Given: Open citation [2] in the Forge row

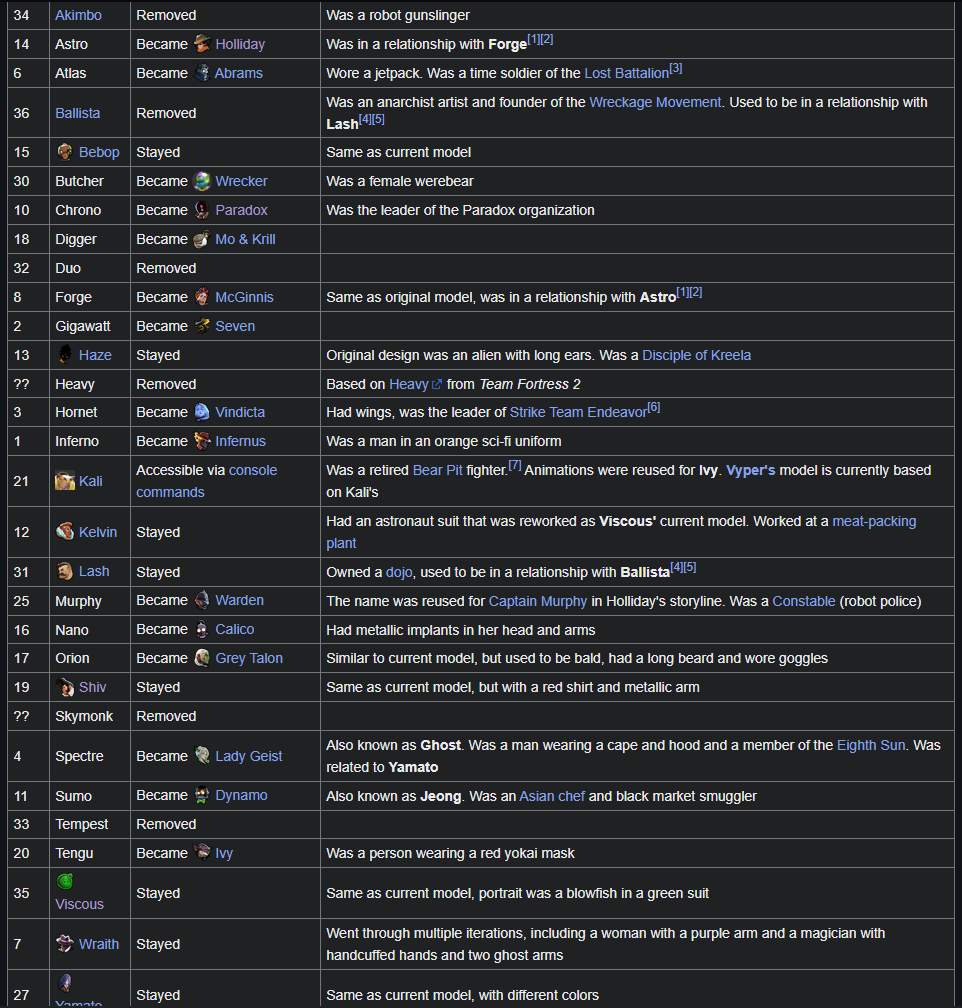Looking at the screenshot, I should click(696, 291).
